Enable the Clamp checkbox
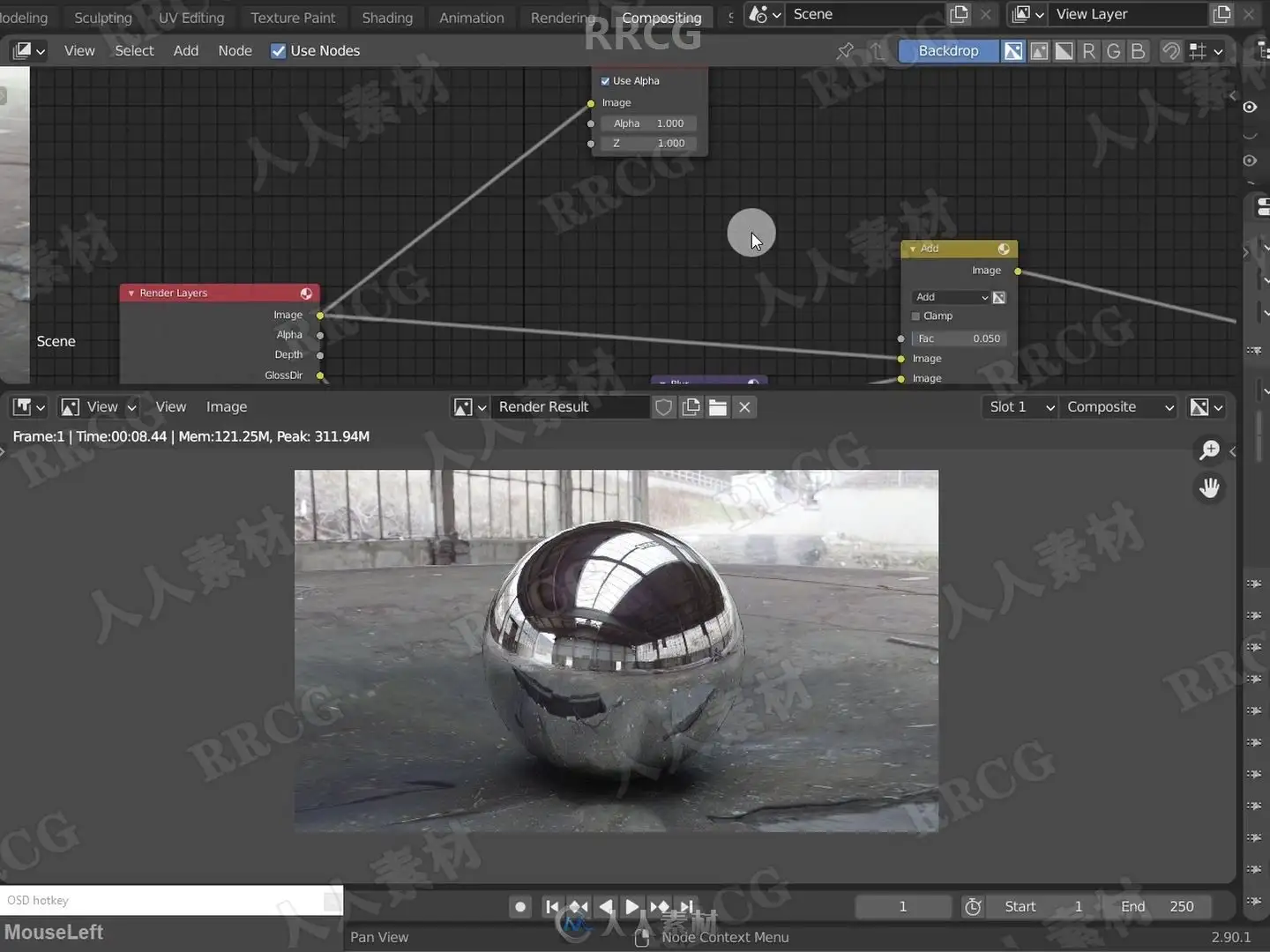The image size is (1270, 952). click(x=915, y=316)
